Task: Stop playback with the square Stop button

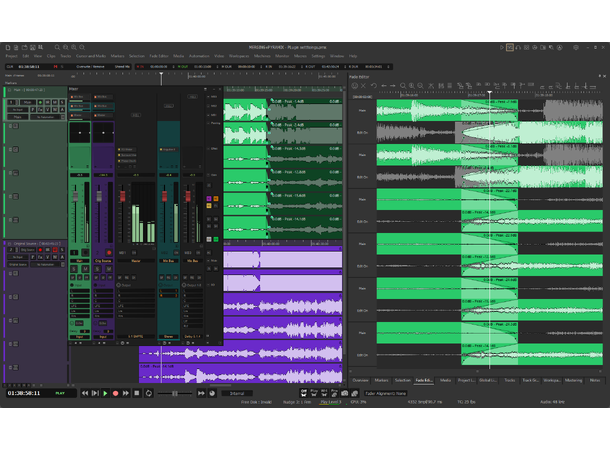Action: (x=137, y=393)
